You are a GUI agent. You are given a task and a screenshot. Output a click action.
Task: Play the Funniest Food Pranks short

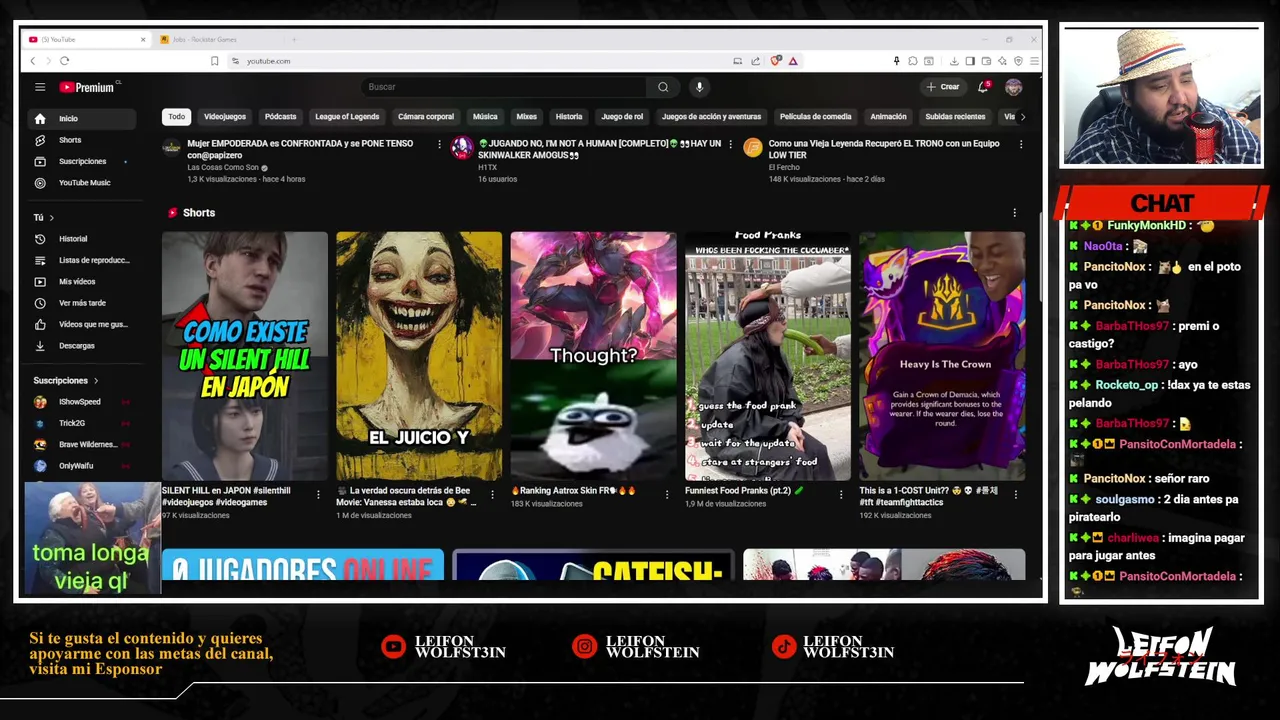click(x=767, y=356)
